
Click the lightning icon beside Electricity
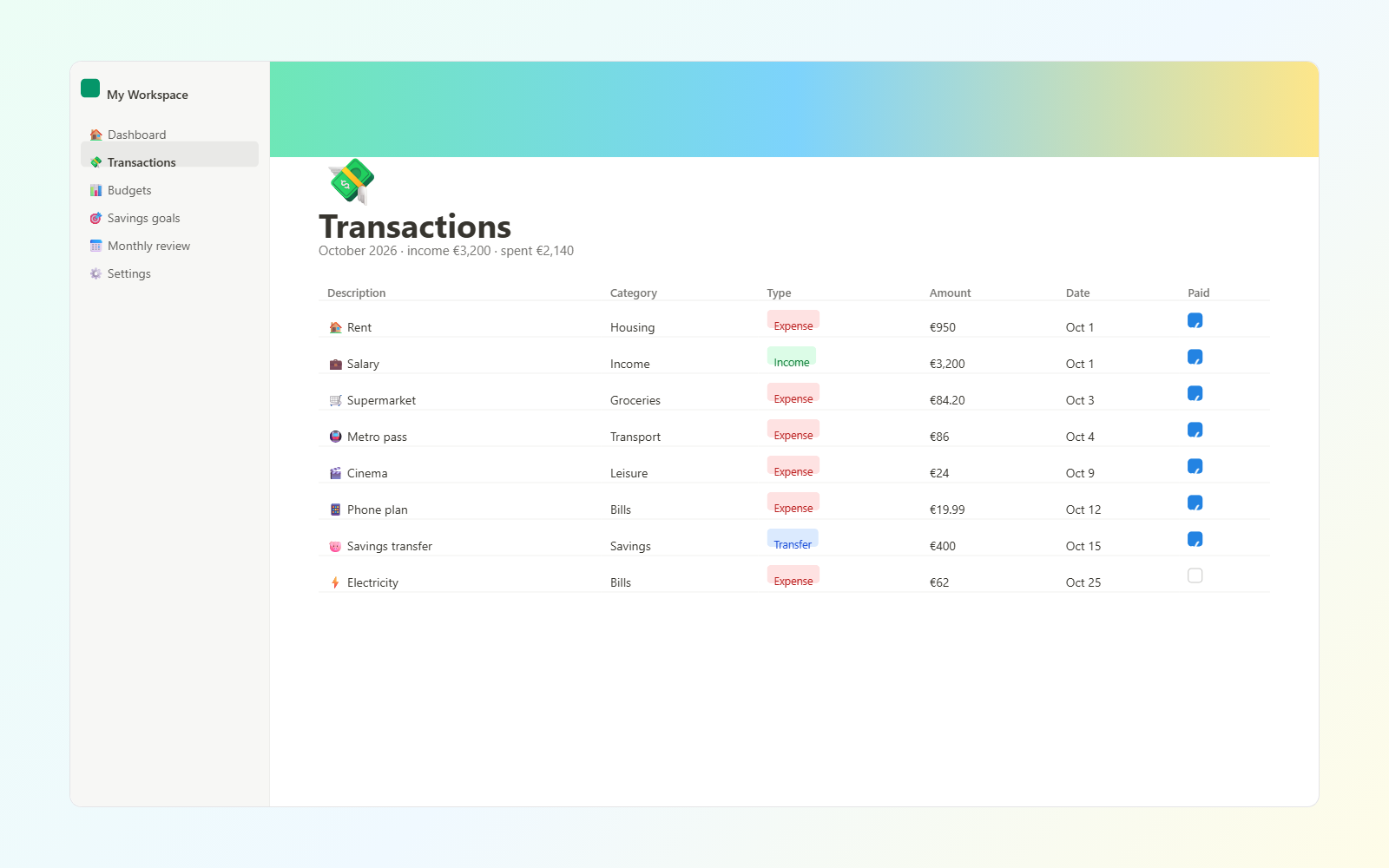click(x=335, y=582)
